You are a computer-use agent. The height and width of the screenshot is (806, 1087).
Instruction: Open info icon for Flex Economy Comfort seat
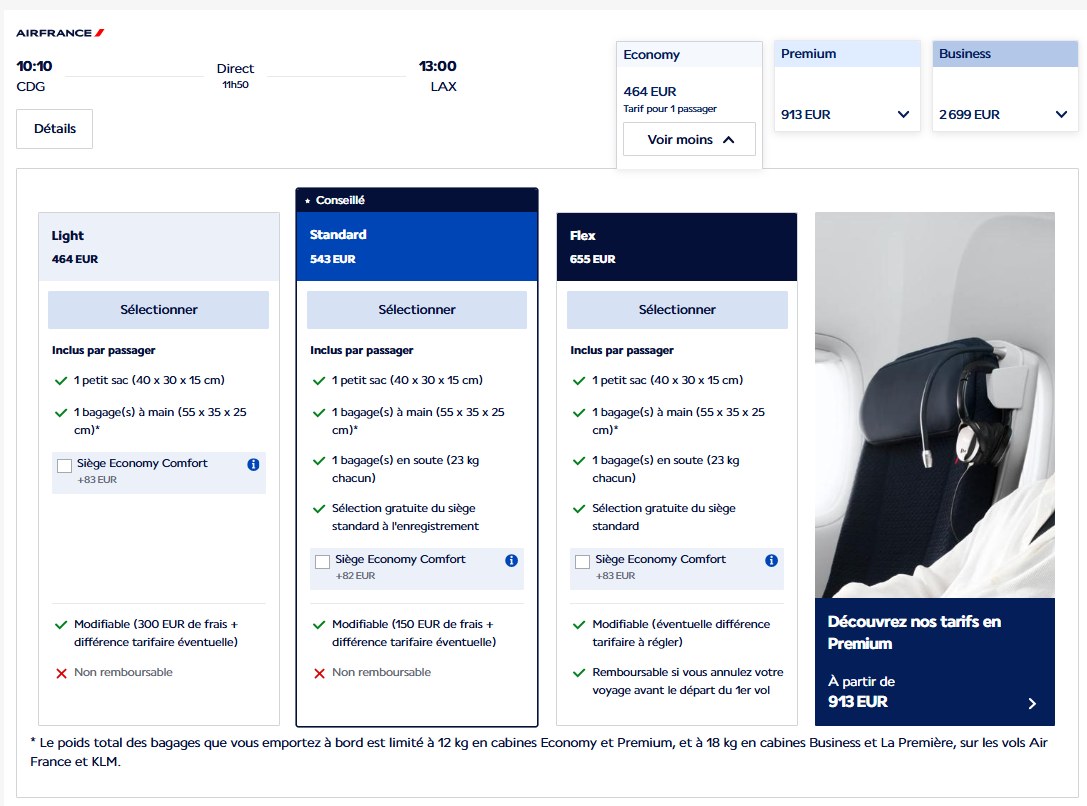772,561
